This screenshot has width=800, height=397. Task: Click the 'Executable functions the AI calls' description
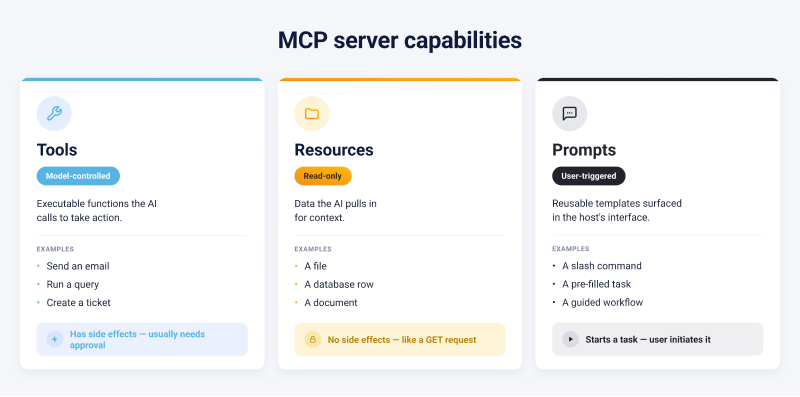[x=97, y=211]
